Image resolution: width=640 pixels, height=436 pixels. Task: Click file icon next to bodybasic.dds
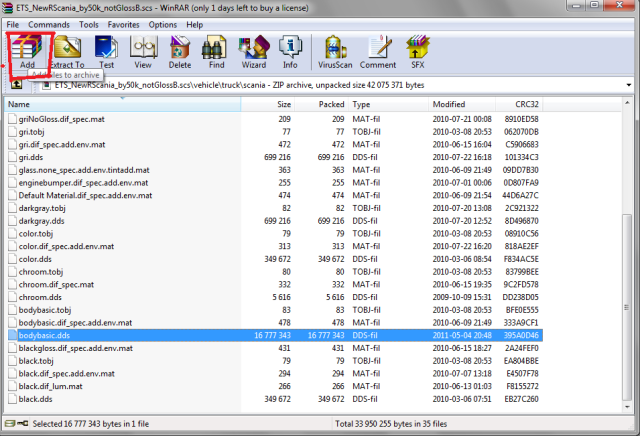coord(12,335)
